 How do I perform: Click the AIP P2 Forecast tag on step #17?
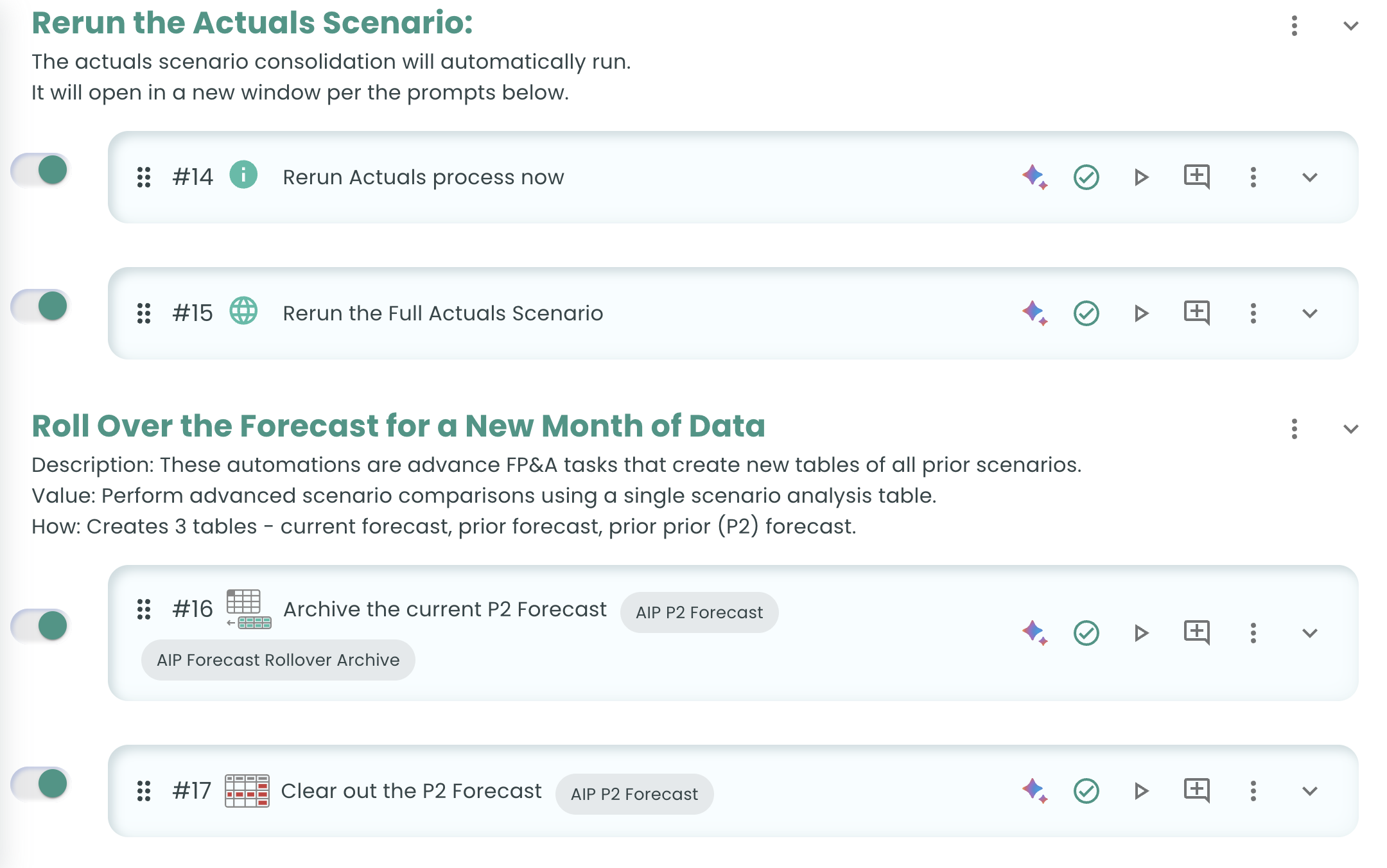pos(634,794)
